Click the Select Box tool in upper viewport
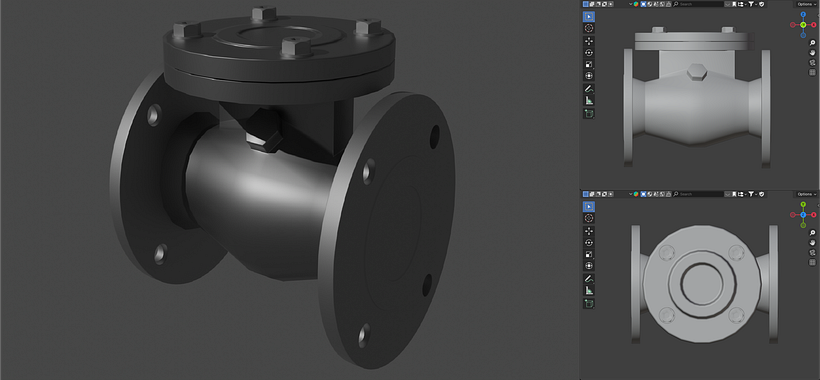 click(x=589, y=16)
